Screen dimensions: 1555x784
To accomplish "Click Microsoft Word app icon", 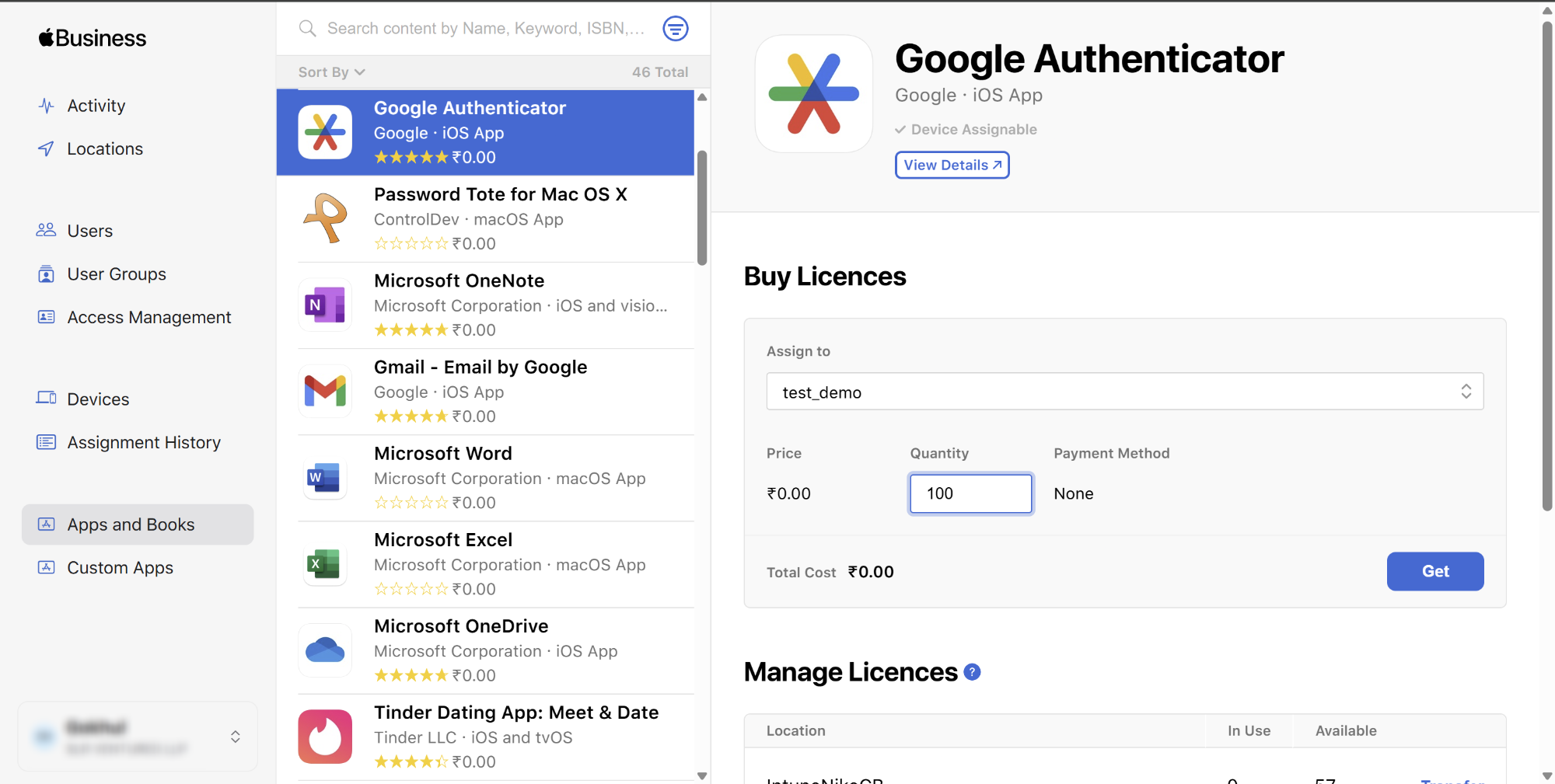I will click(x=325, y=477).
